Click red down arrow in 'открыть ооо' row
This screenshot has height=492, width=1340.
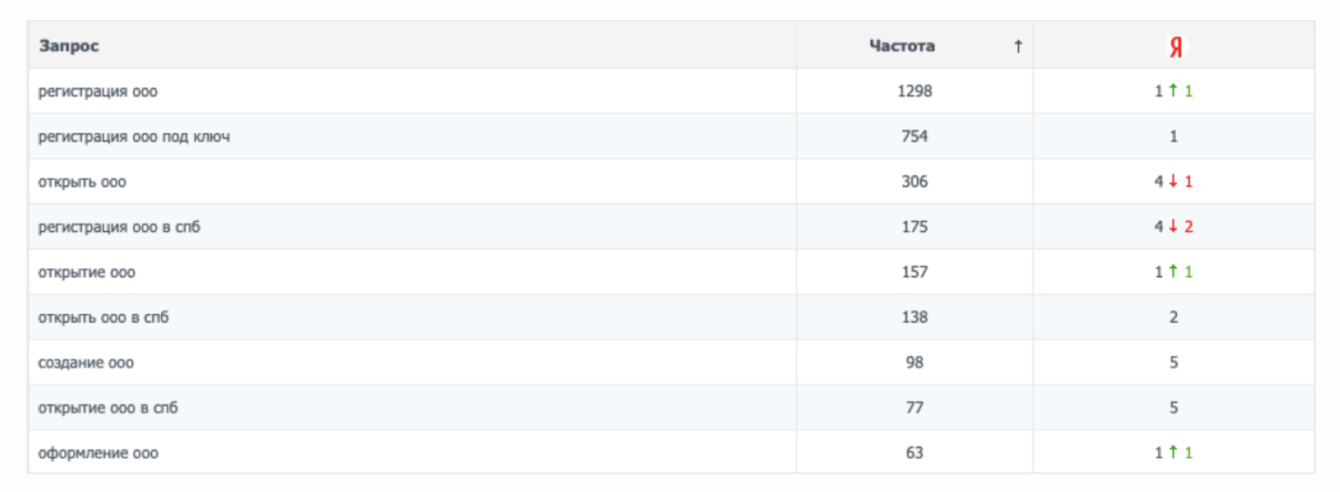point(1173,182)
